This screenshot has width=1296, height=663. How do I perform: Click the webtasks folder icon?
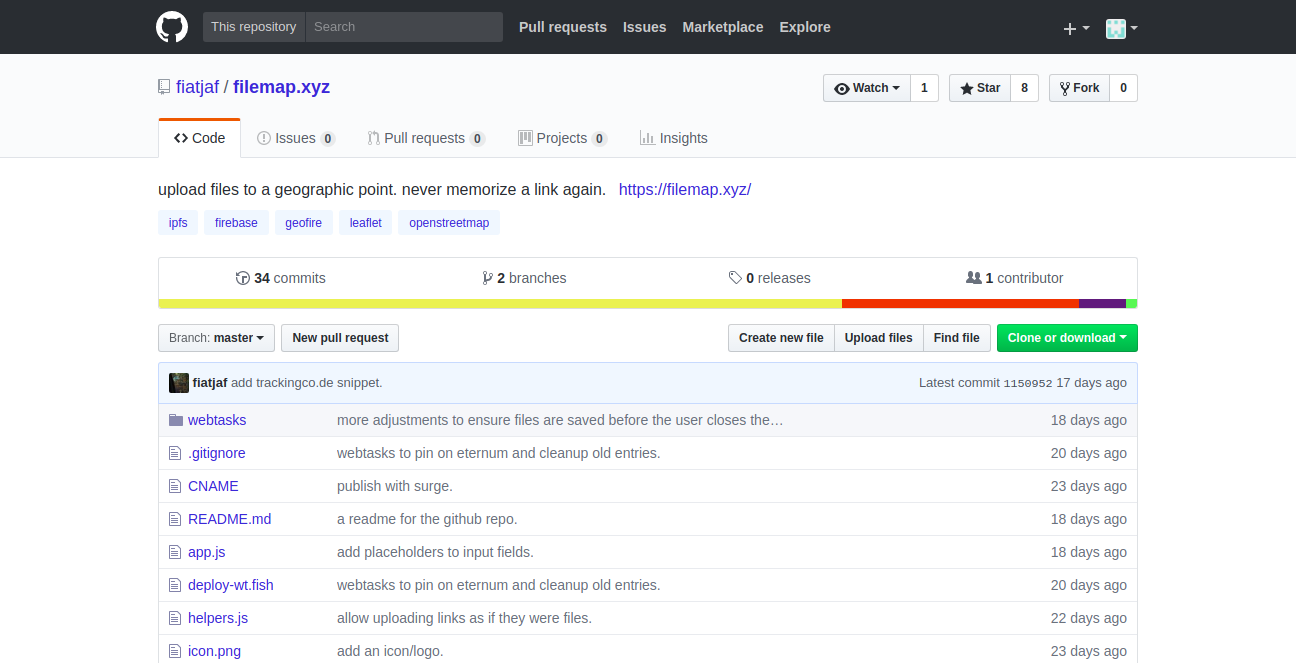[176, 420]
